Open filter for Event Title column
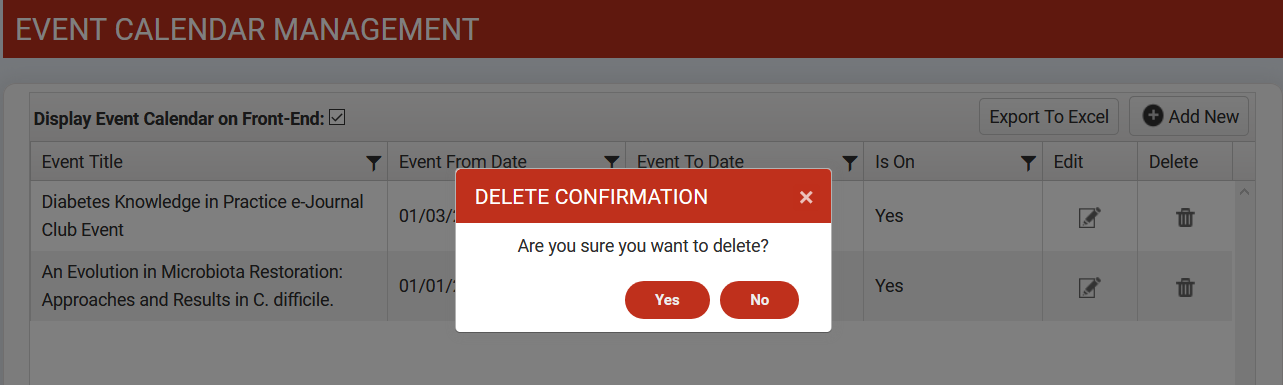 (x=373, y=162)
